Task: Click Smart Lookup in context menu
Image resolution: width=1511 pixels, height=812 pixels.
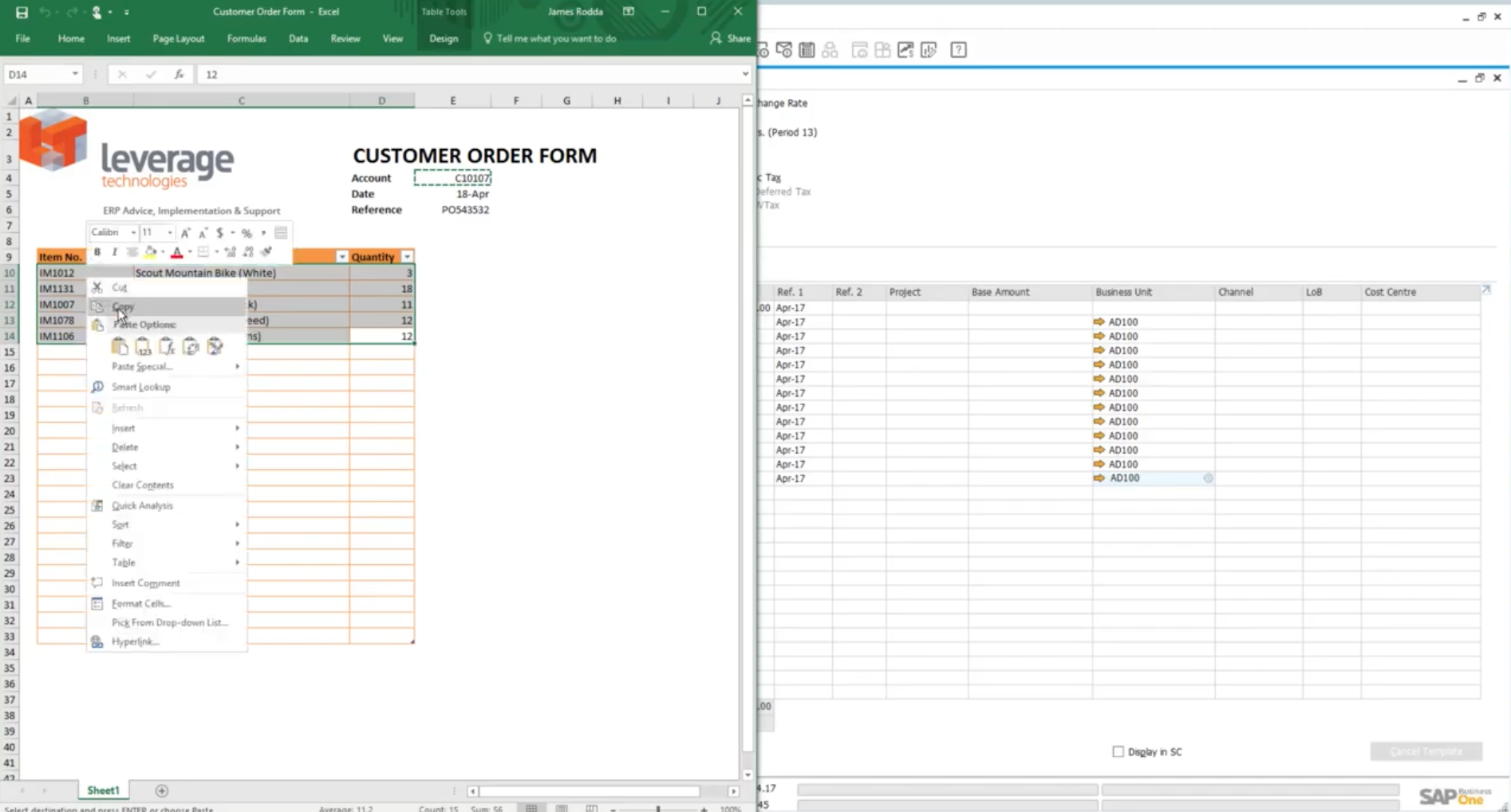Action: [167, 387]
